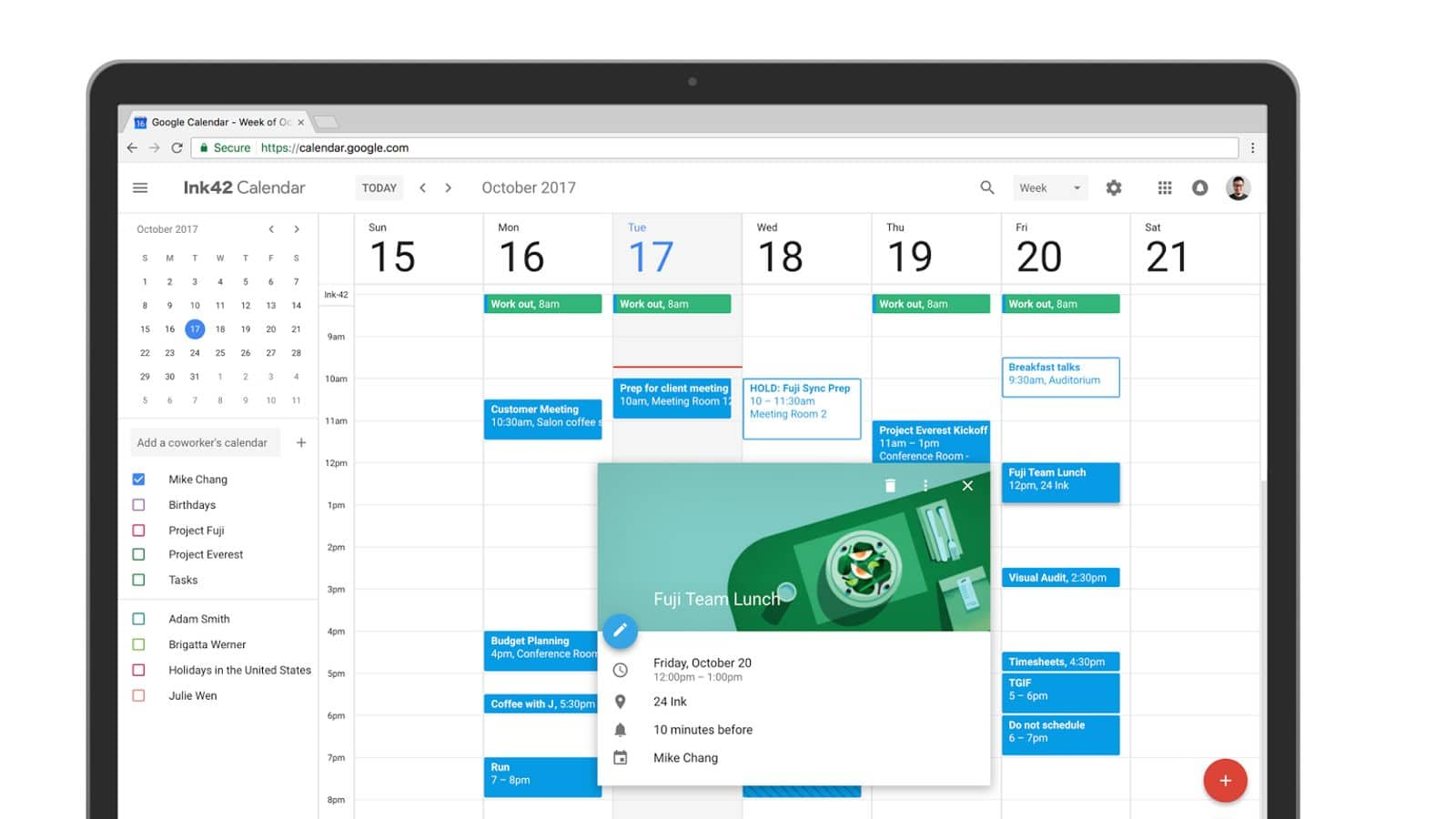
Task: Close the Google Calendar browser tab
Action: 300,122
